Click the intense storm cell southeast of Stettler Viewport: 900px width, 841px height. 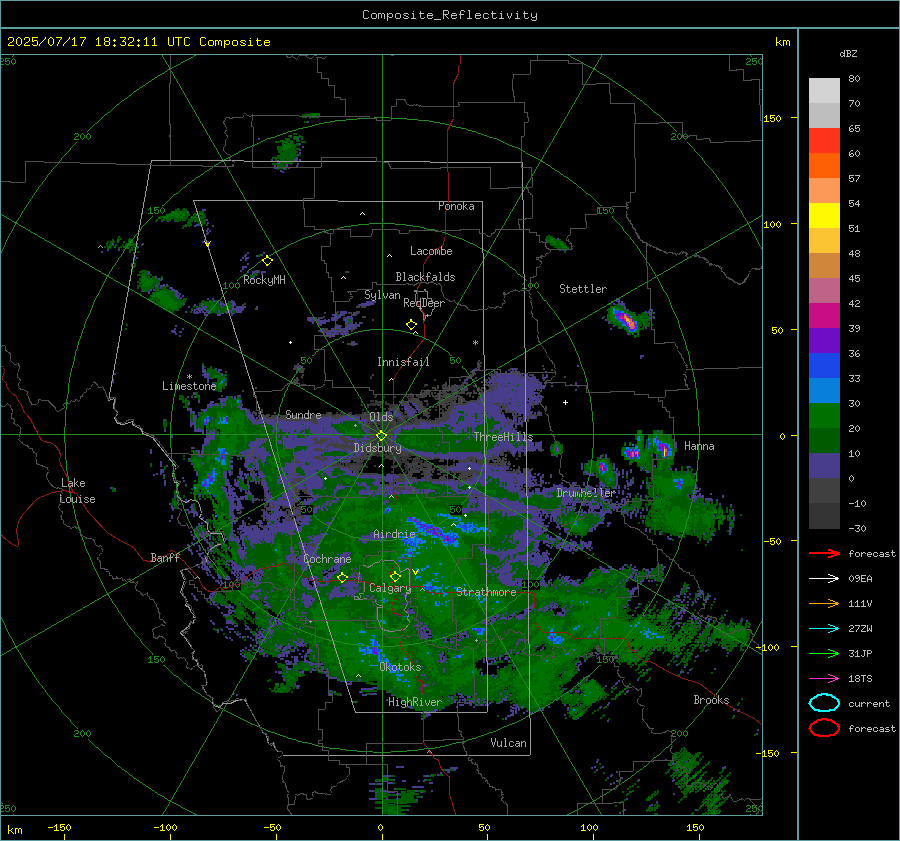627,320
